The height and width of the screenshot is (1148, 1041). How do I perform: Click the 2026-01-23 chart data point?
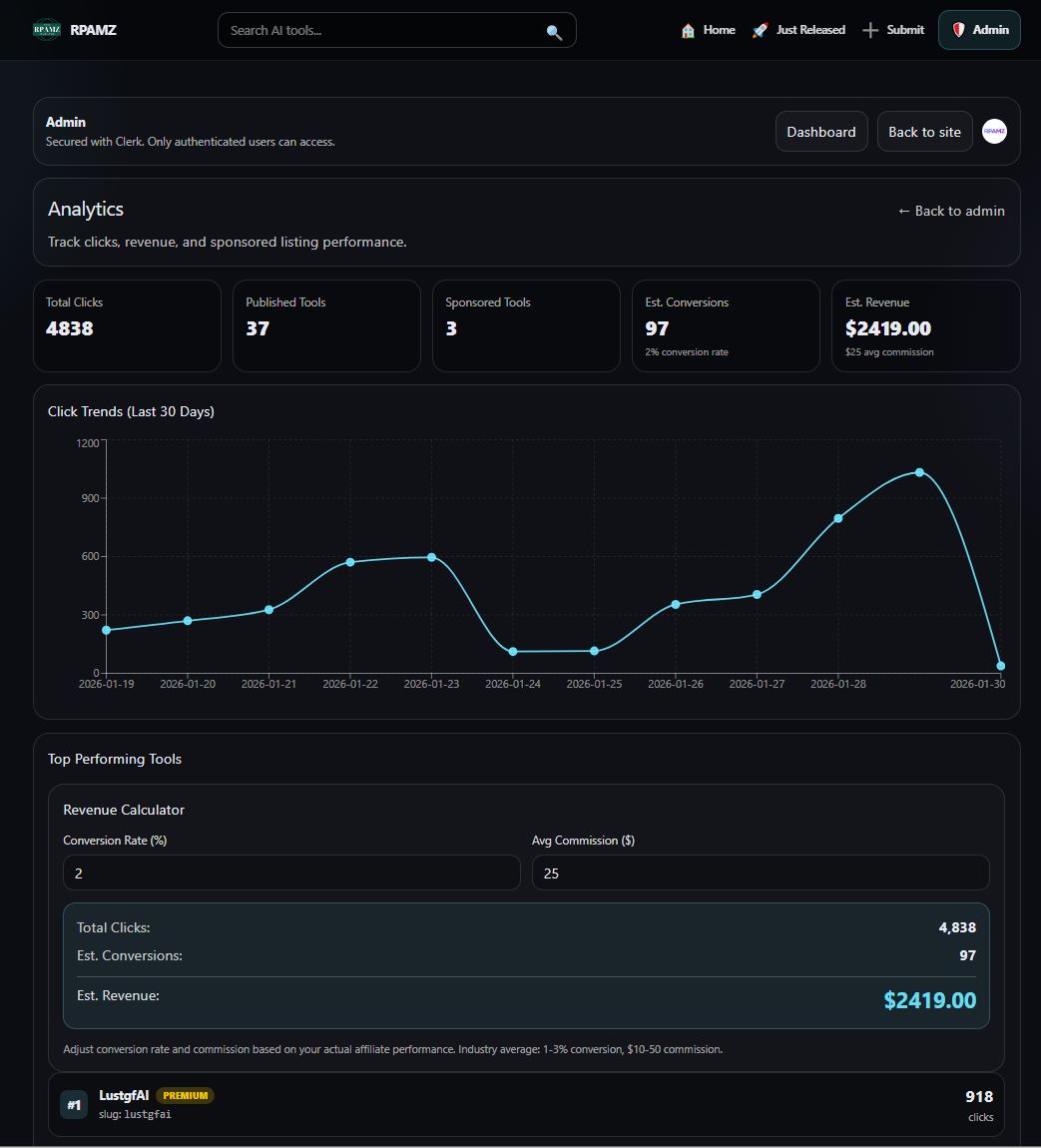pos(431,557)
